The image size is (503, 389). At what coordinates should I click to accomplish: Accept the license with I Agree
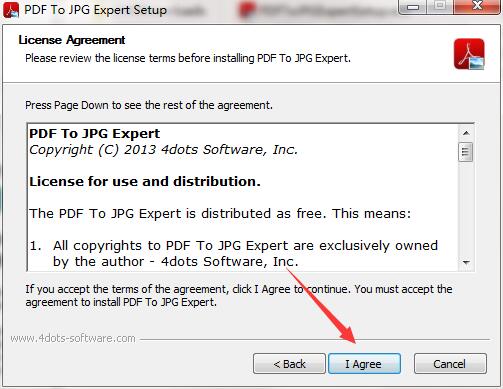coord(364,364)
